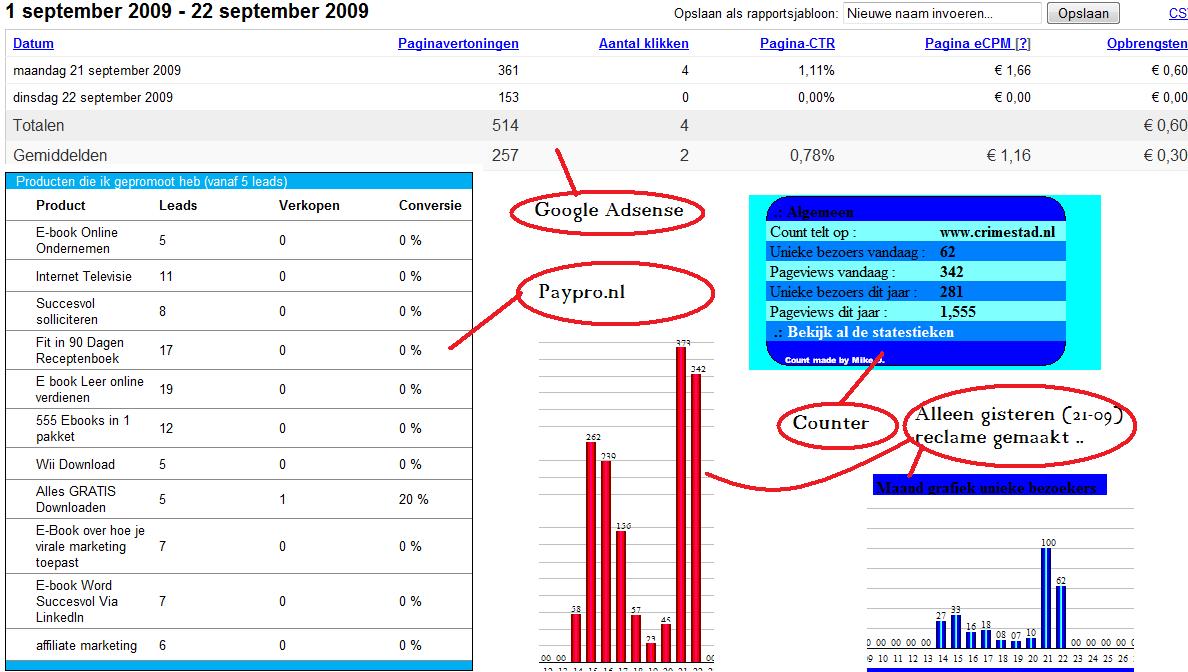The height and width of the screenshot is (672, 1188).
Task: Click the 'Opslaan als rapportsjabloon' label
Action: tap(756, 14)
